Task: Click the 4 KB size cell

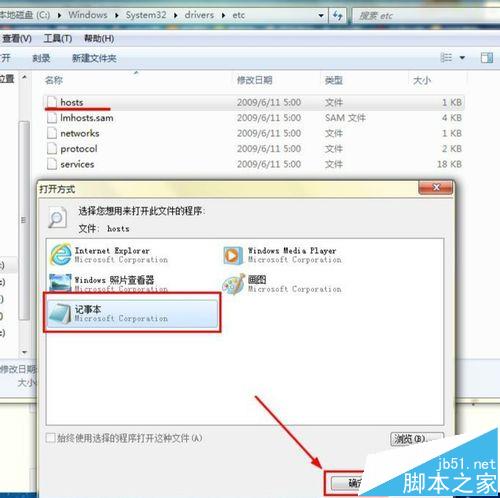Action: (x=452, y=118)
